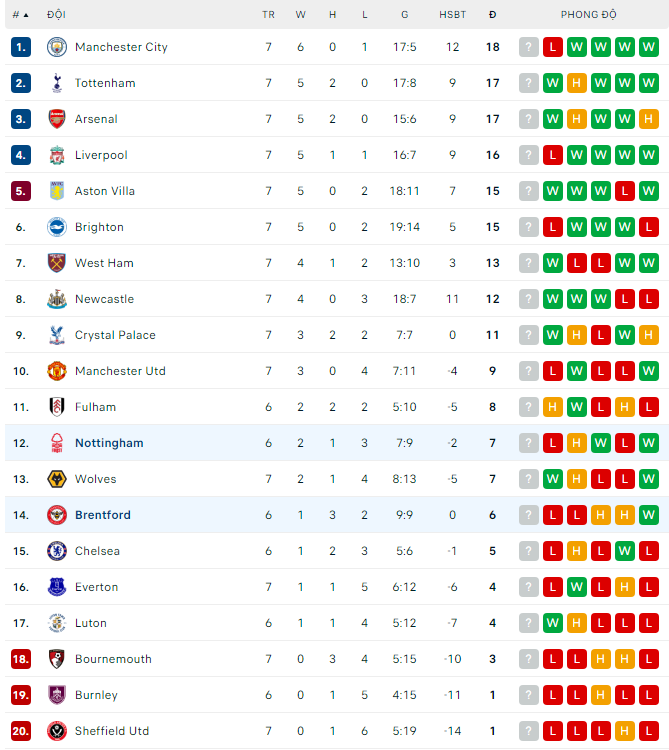
Task: Sort by the HSBT column header
Action: point(452,15)
